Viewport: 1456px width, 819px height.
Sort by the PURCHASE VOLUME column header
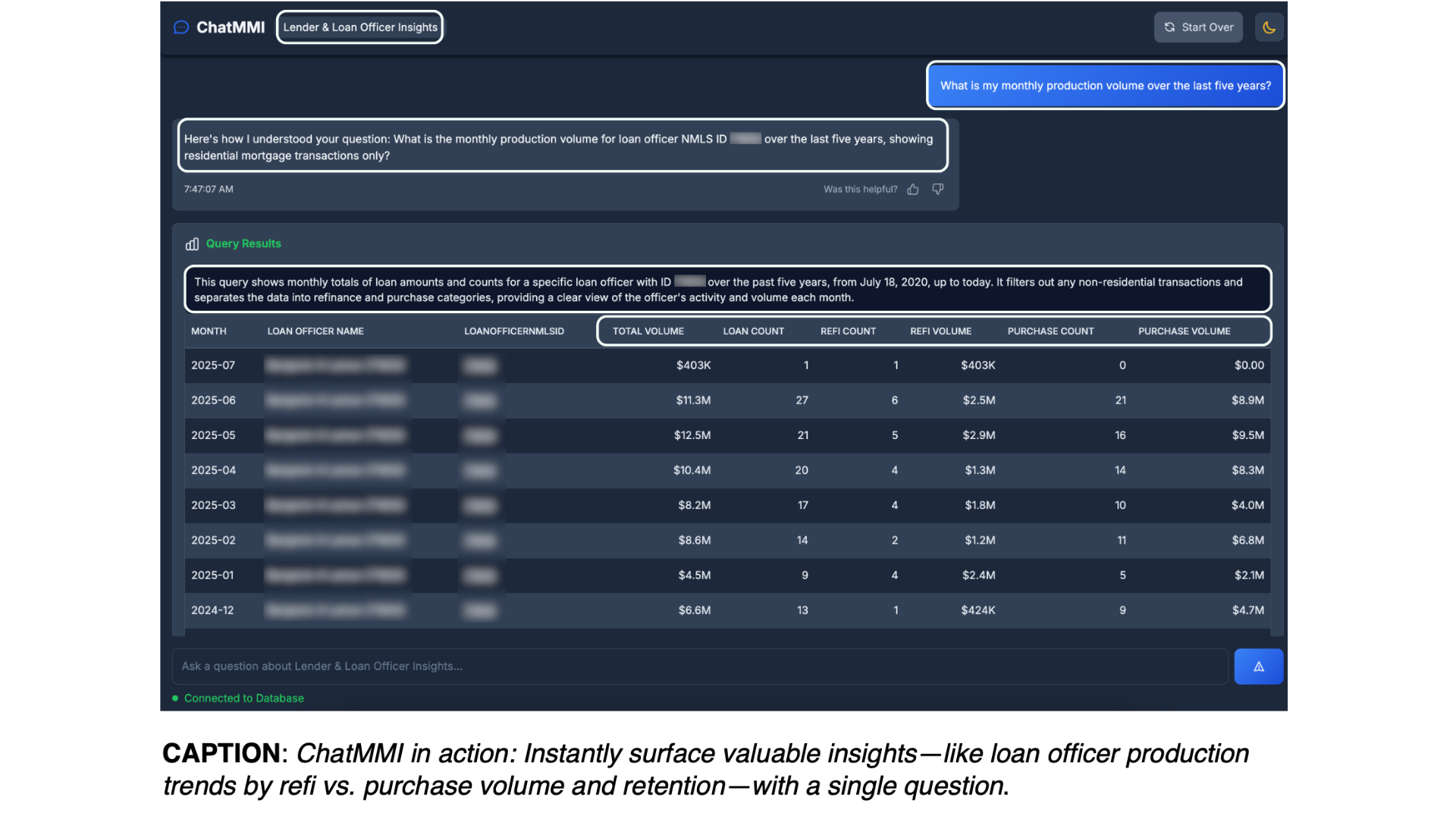tap(1184, 331)
